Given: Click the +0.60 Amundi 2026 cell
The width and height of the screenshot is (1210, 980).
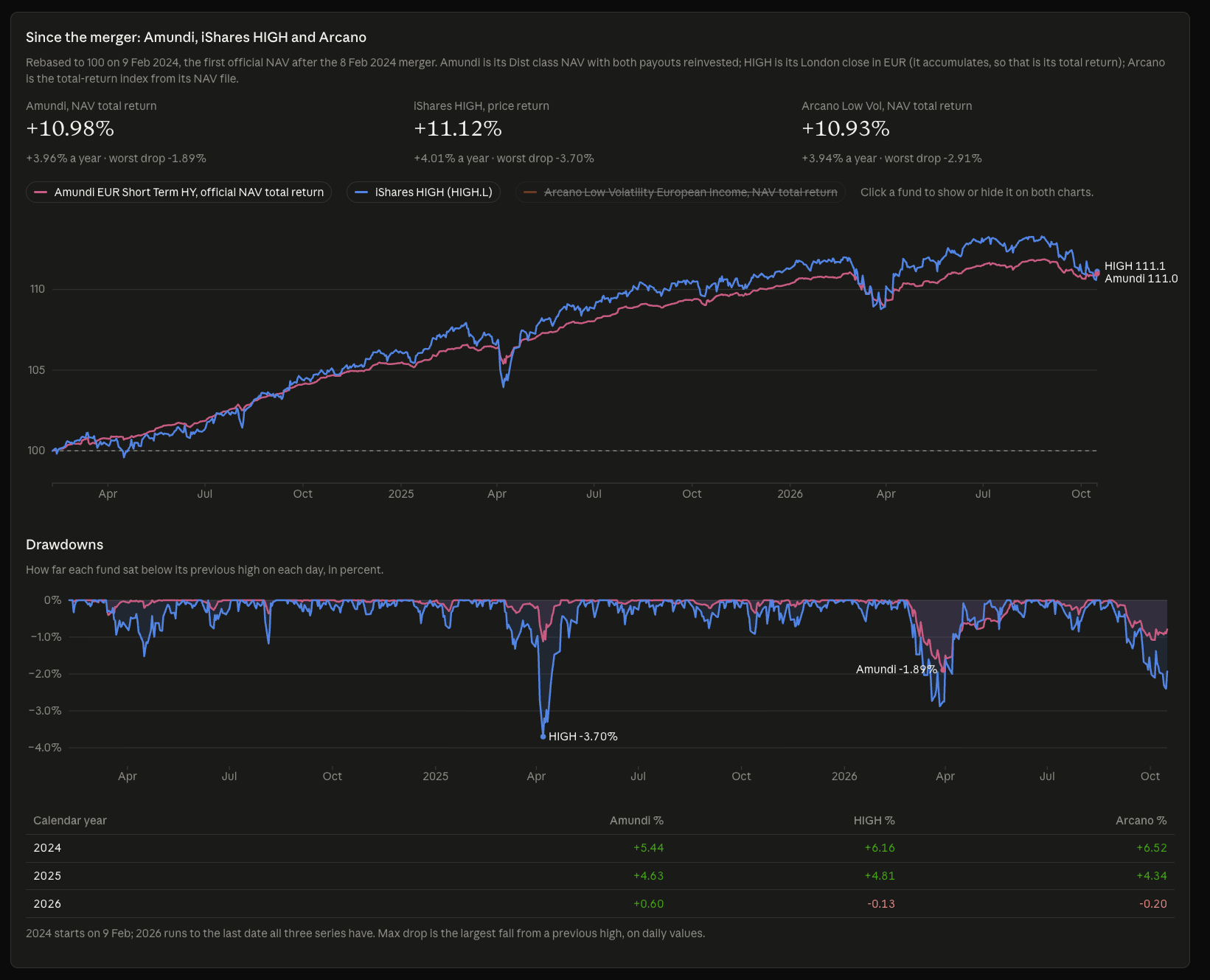Looking at the screenshot, I should tap(649, 904).
